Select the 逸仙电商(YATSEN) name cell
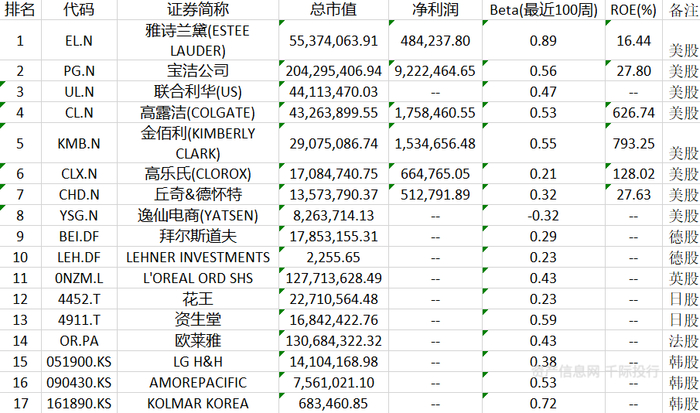 pyautogui.click(x=198, y=215)
